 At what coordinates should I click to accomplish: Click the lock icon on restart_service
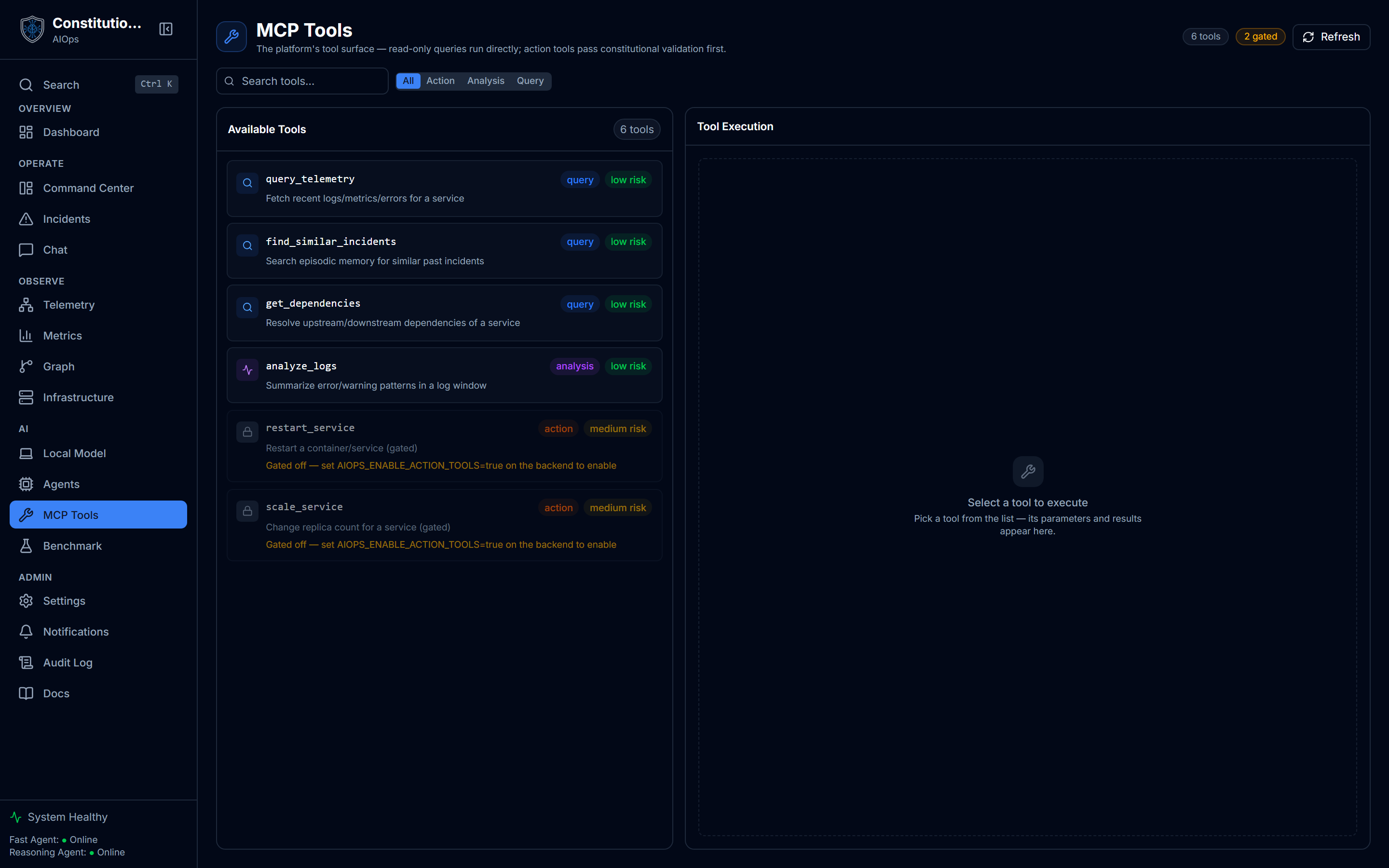point(247,432)
